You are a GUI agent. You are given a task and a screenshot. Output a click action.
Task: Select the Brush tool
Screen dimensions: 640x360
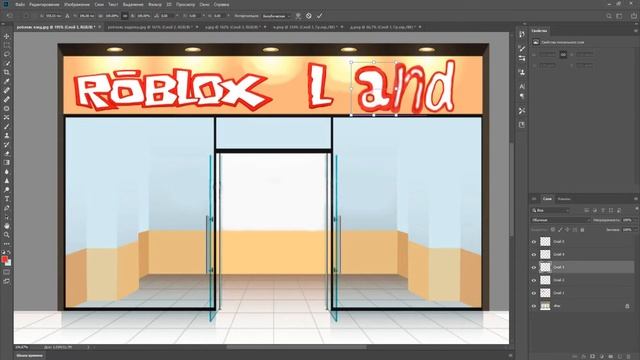[x=7, y=127]
